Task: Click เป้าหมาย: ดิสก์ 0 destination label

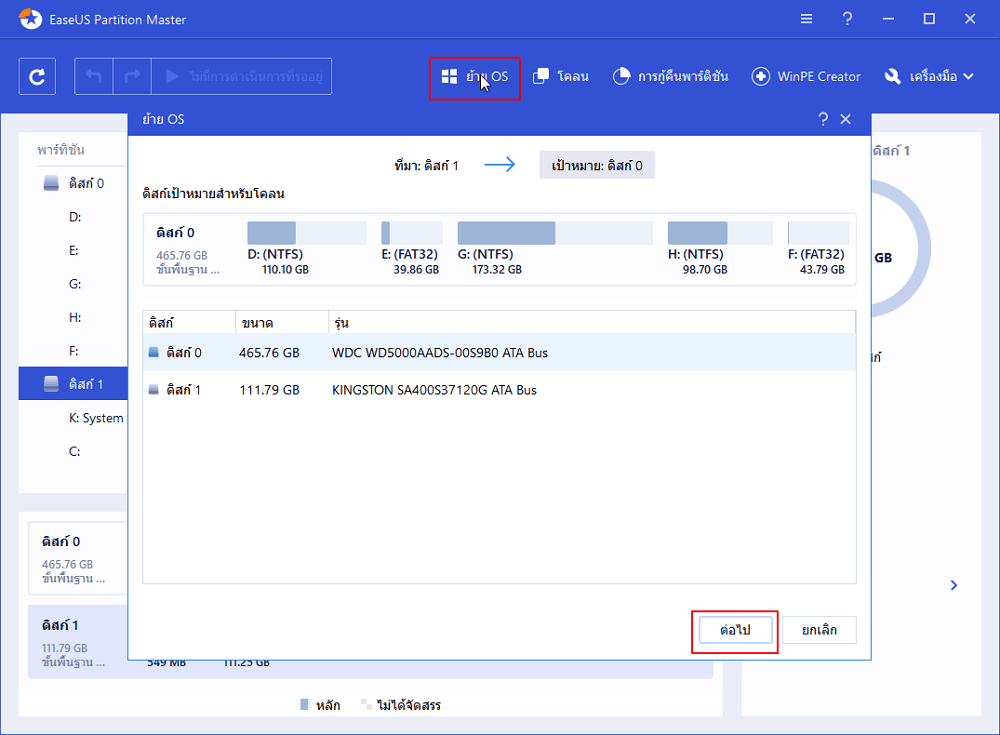Action: 597,165
